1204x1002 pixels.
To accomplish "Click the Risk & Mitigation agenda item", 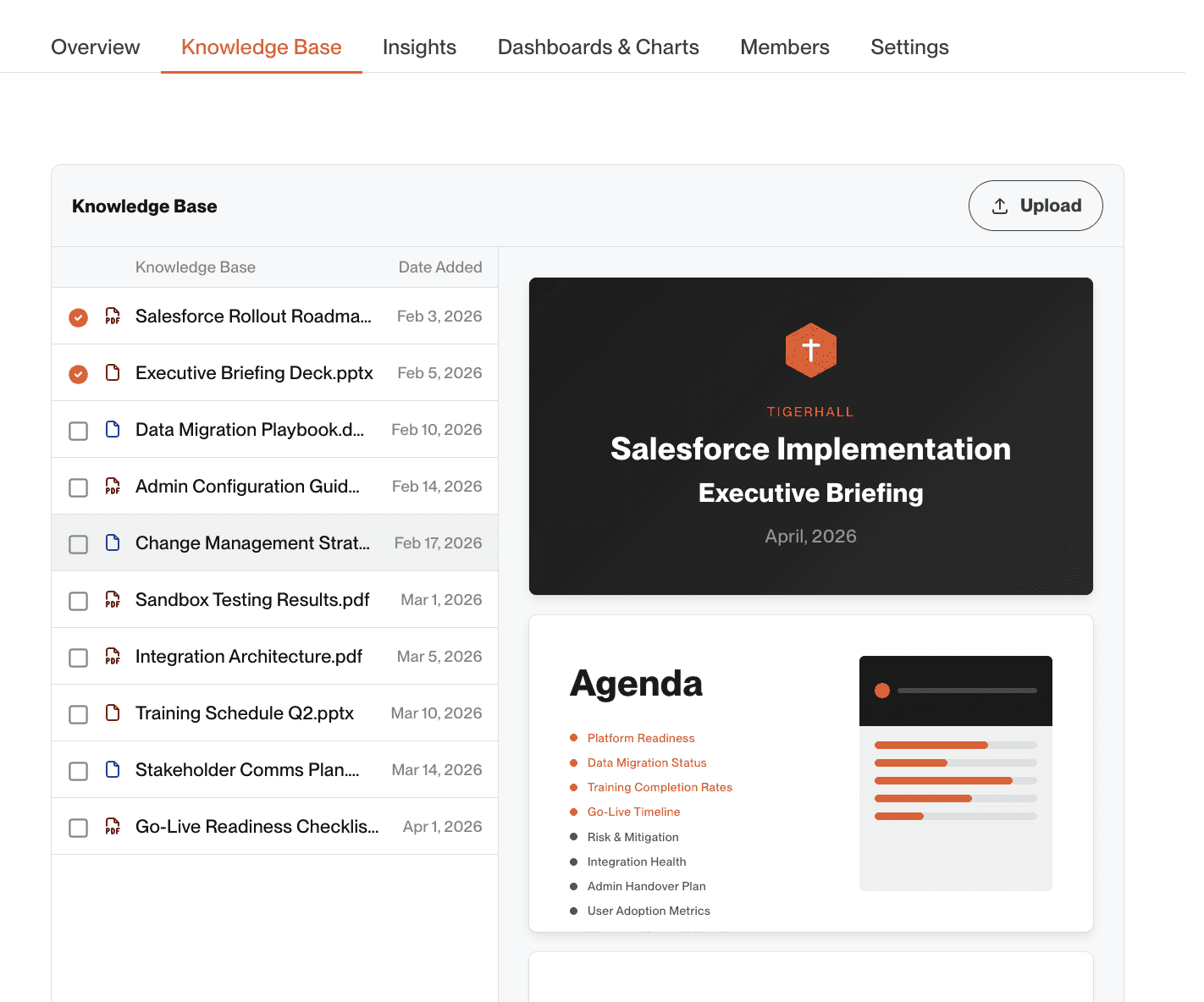I will pos(632,837).
